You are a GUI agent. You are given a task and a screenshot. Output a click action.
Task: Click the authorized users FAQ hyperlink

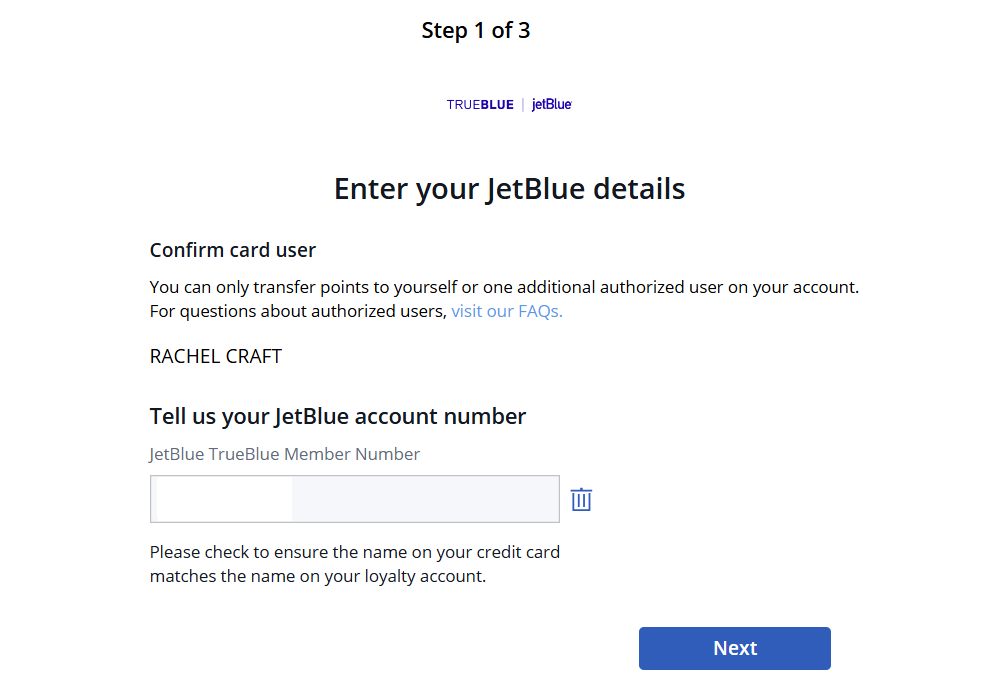[506, 311]
